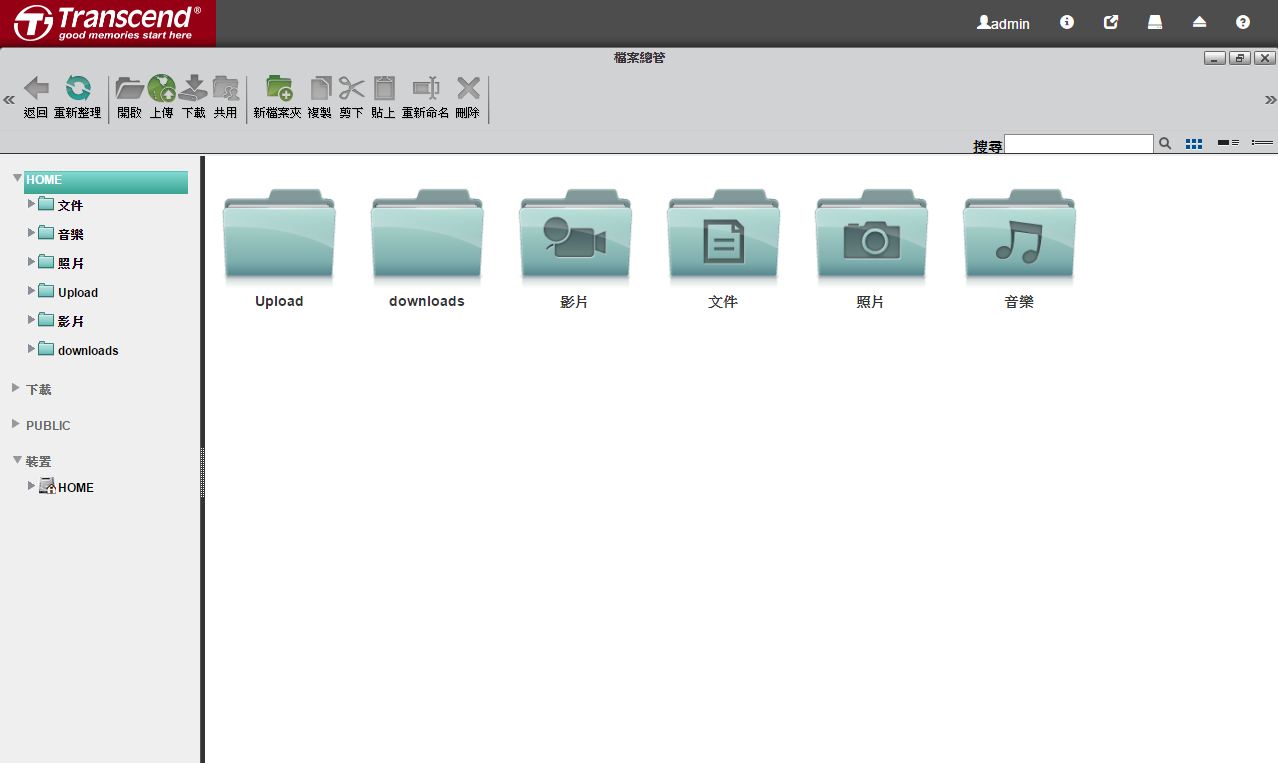Screen dimensions: 1278x763
Task: Open the info icon in top bar
Action: click(x=1067, y=22)
